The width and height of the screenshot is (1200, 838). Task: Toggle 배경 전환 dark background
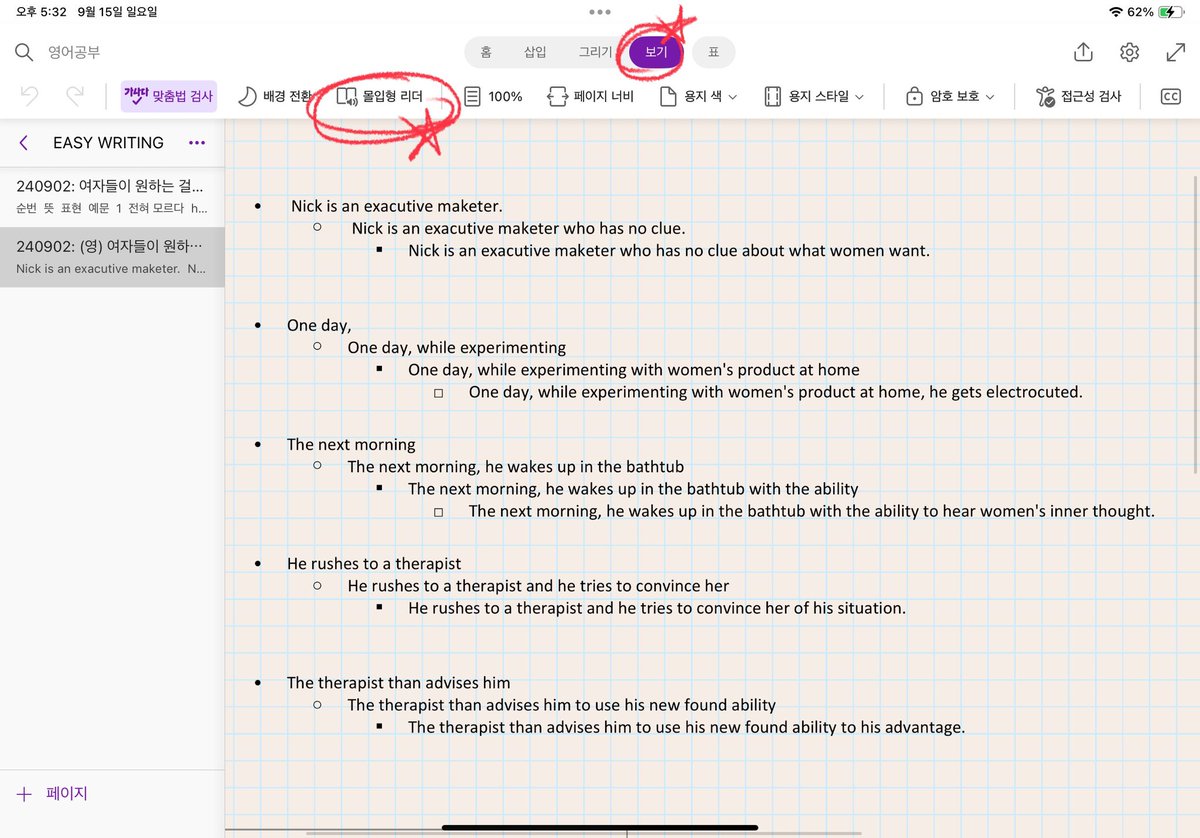[274, 96]
